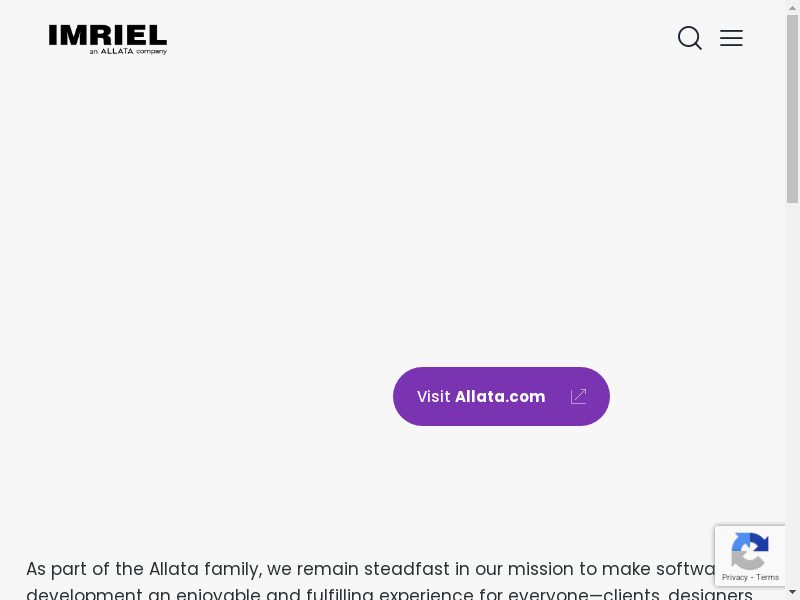
Task: Open the reCAPTCHA Terms link
Action: pos(768,577)
